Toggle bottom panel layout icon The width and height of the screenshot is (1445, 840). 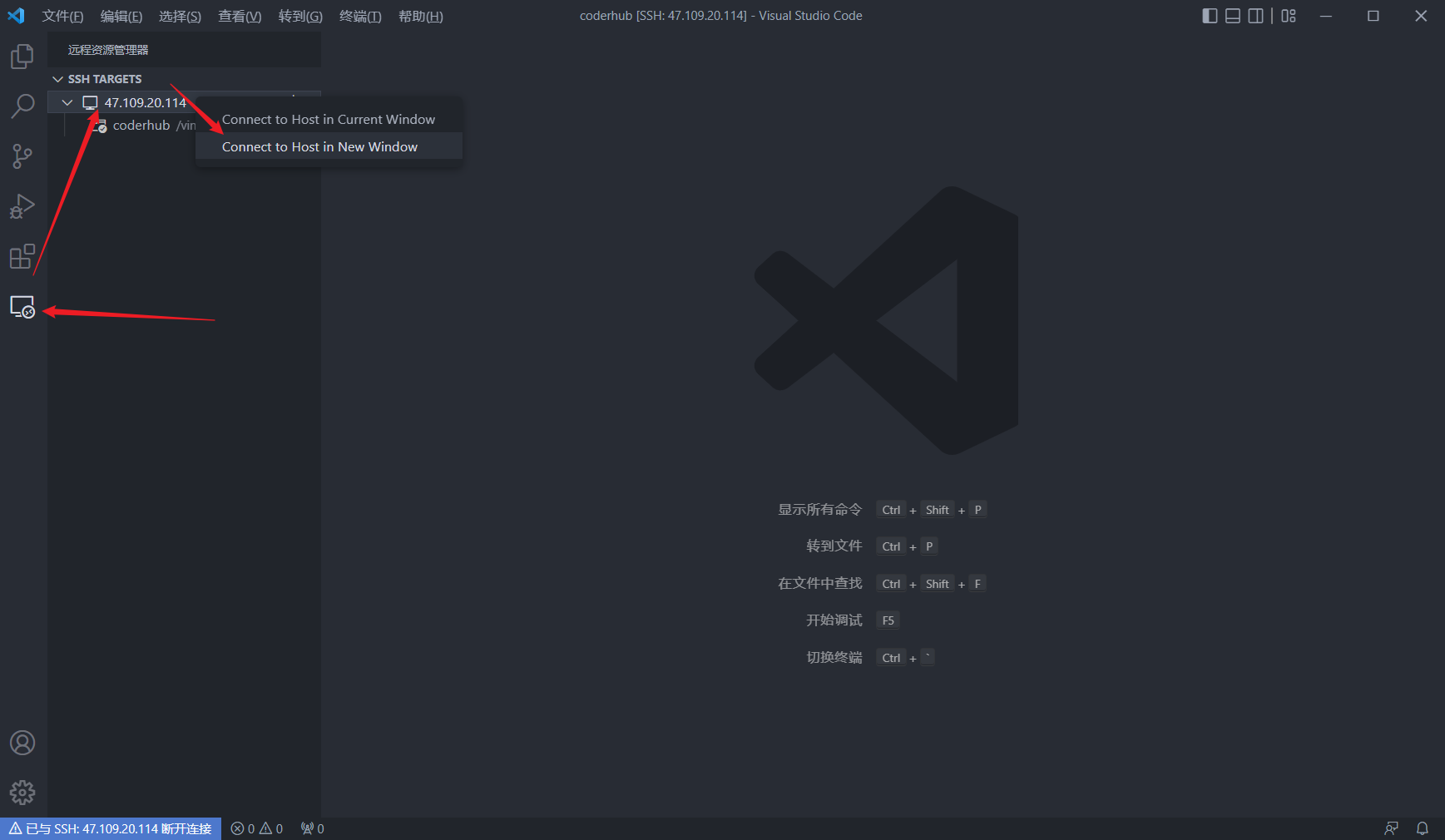(1233, 16)
